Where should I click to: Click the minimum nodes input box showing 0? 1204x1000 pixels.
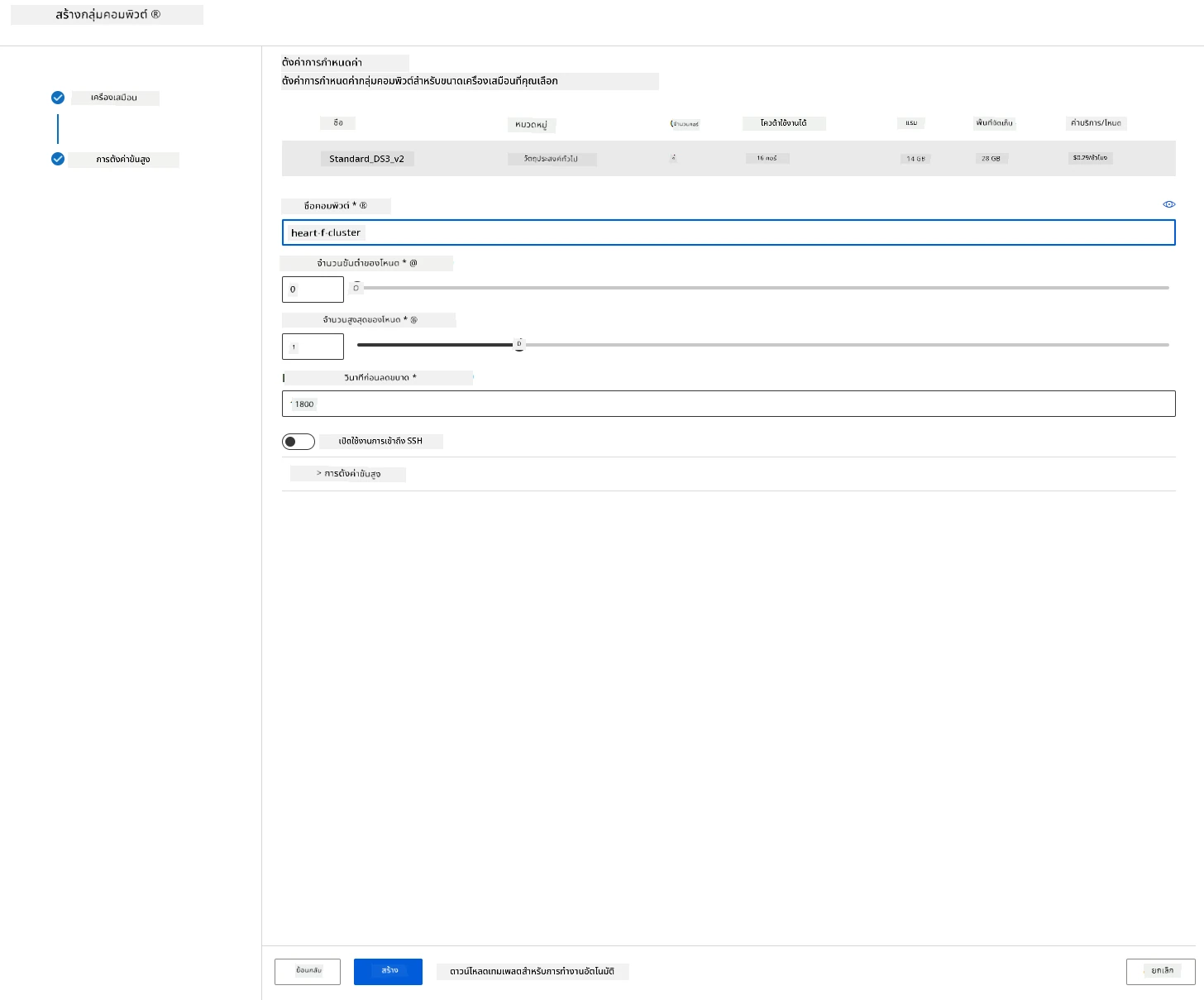pos(313,289)
